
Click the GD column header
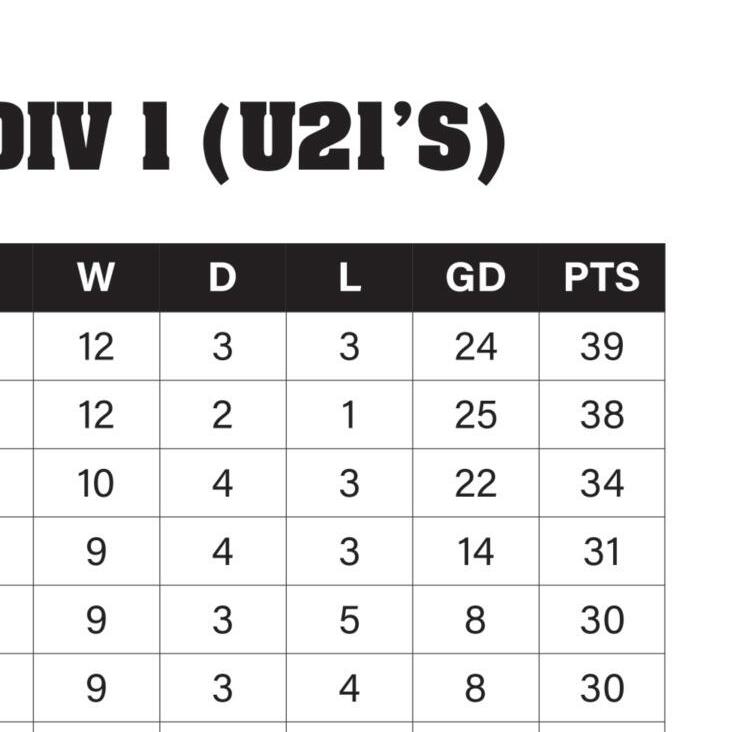click(476, 278)
